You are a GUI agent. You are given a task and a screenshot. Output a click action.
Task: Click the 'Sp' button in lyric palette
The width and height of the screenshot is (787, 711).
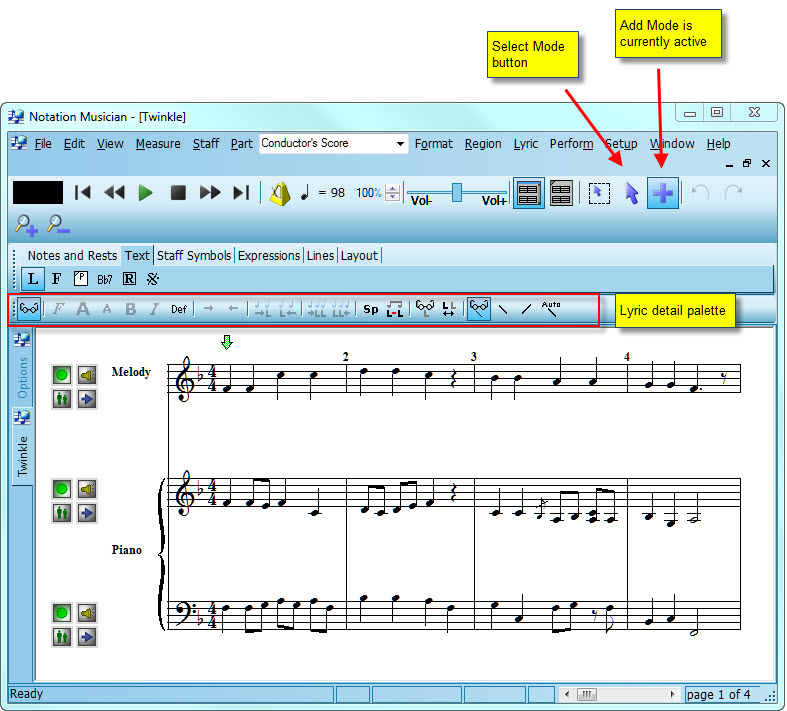tap(370, 310)
